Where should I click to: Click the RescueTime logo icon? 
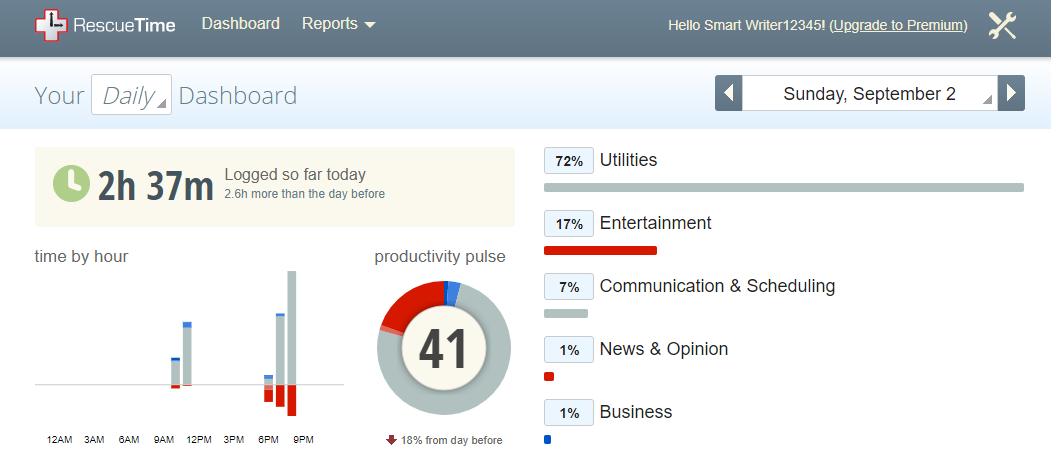coord(51,25)
